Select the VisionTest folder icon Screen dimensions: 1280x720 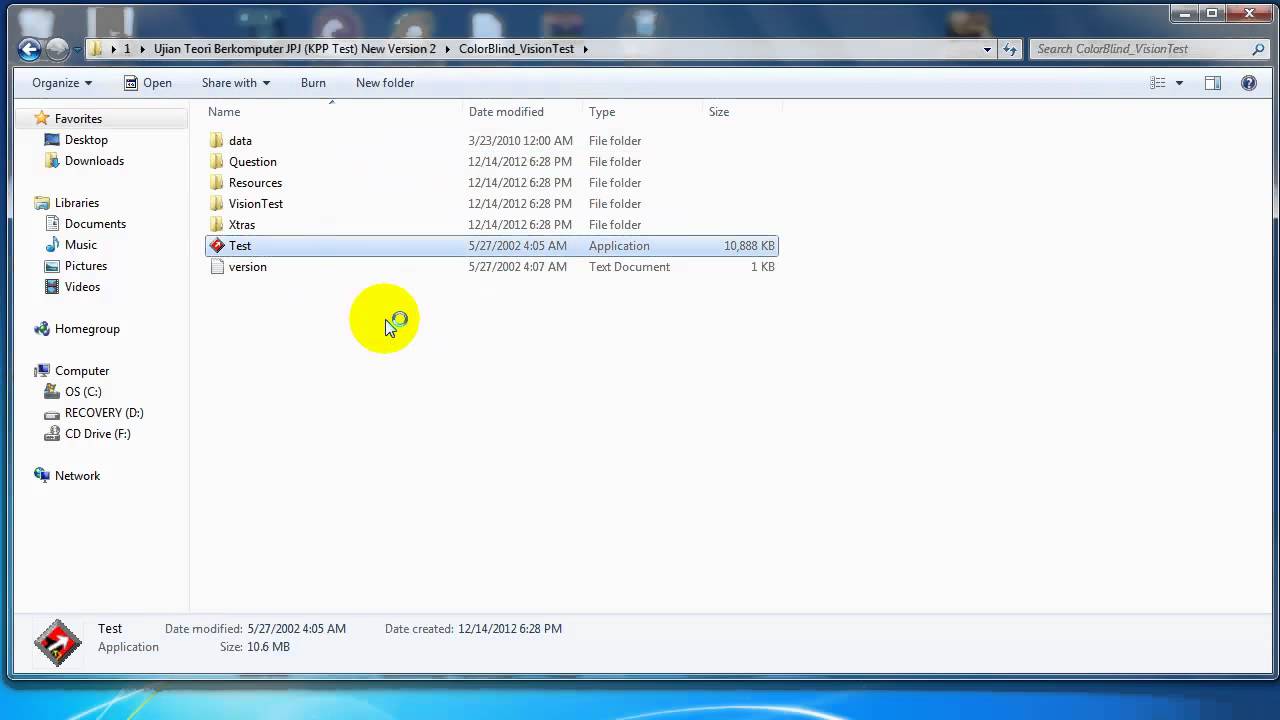pos(217,204)
